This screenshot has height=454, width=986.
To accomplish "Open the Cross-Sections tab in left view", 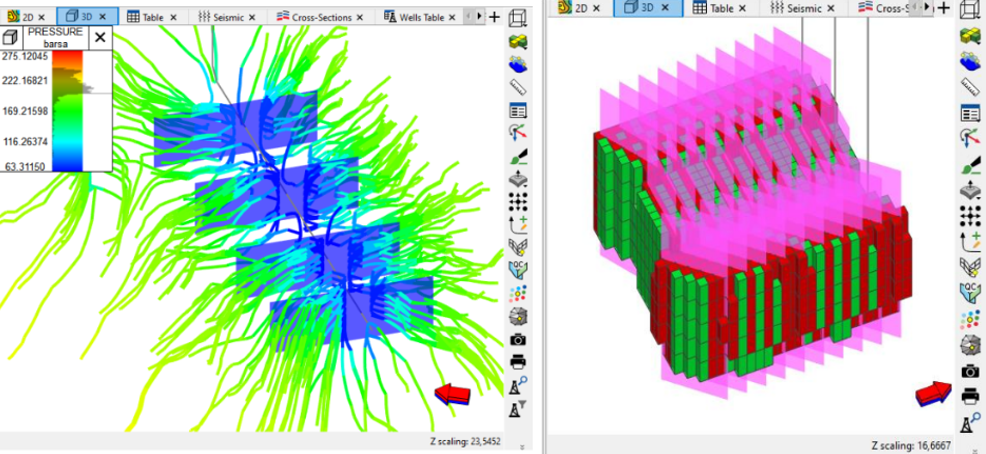I will coord(321,17).
